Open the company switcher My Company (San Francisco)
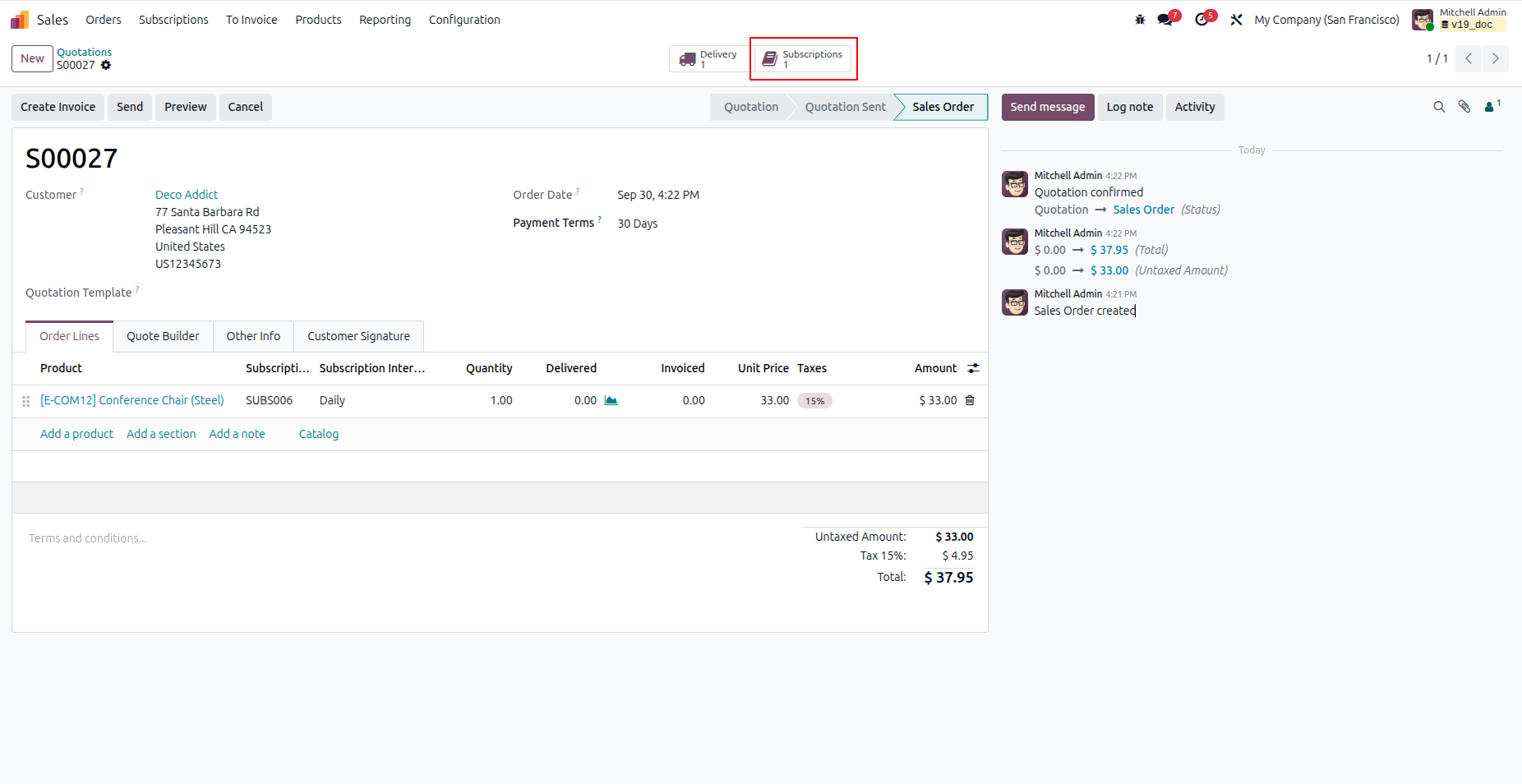 point(1326,20)
